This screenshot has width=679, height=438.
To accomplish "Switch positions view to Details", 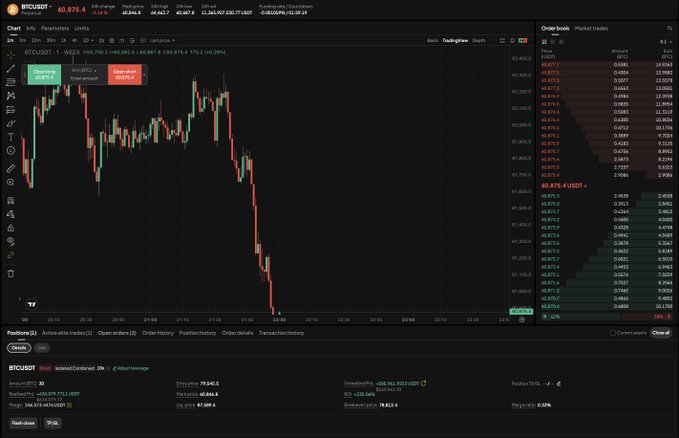I will click(x=19, y=348).
